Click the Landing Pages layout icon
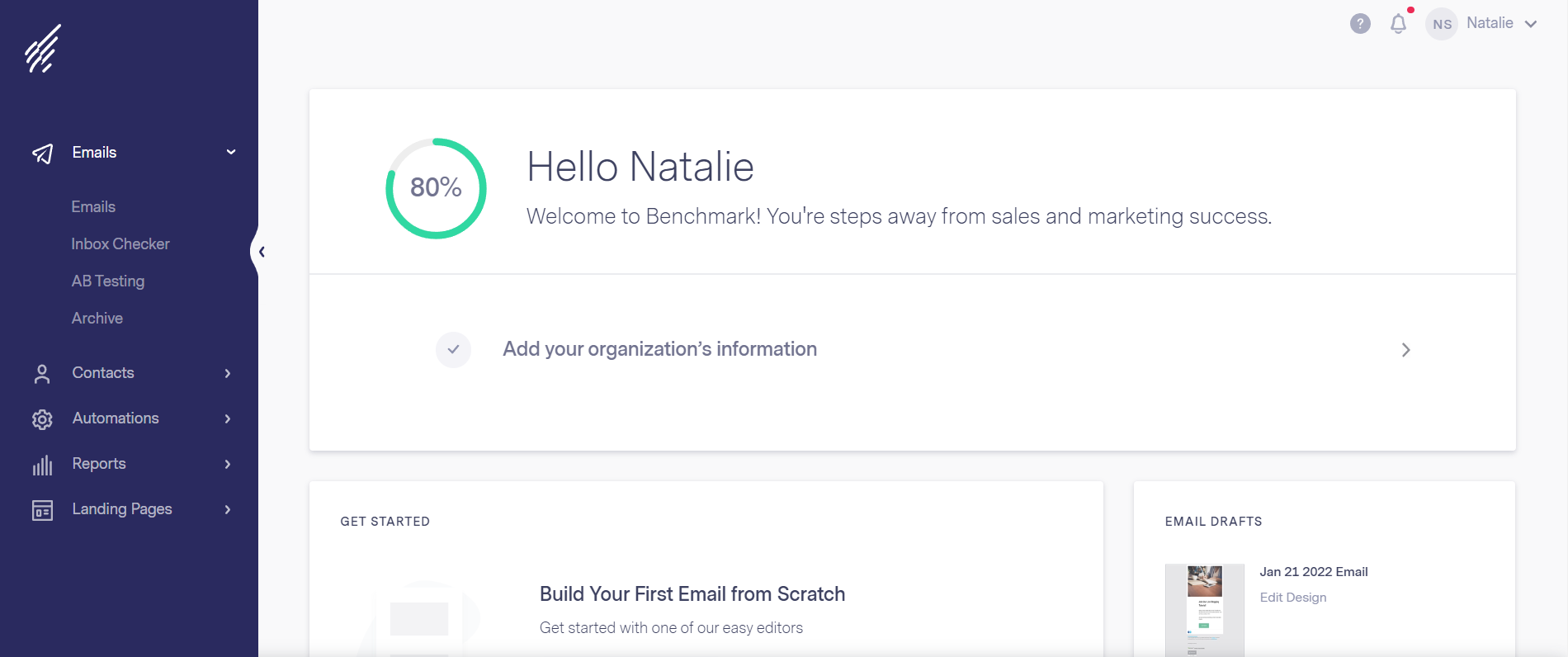 coord(42,510)
